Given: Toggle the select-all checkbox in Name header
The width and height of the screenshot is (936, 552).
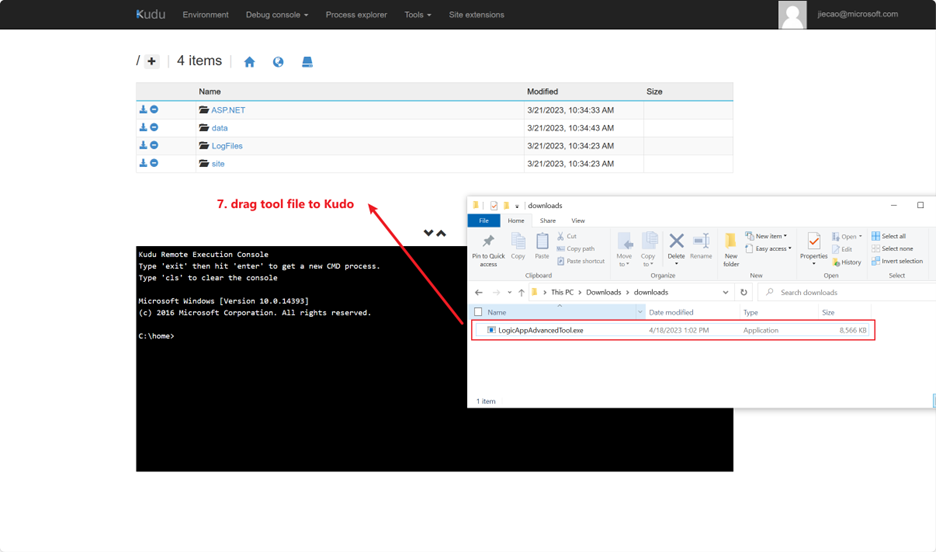Looking at the screenshot, I should 478,312.
